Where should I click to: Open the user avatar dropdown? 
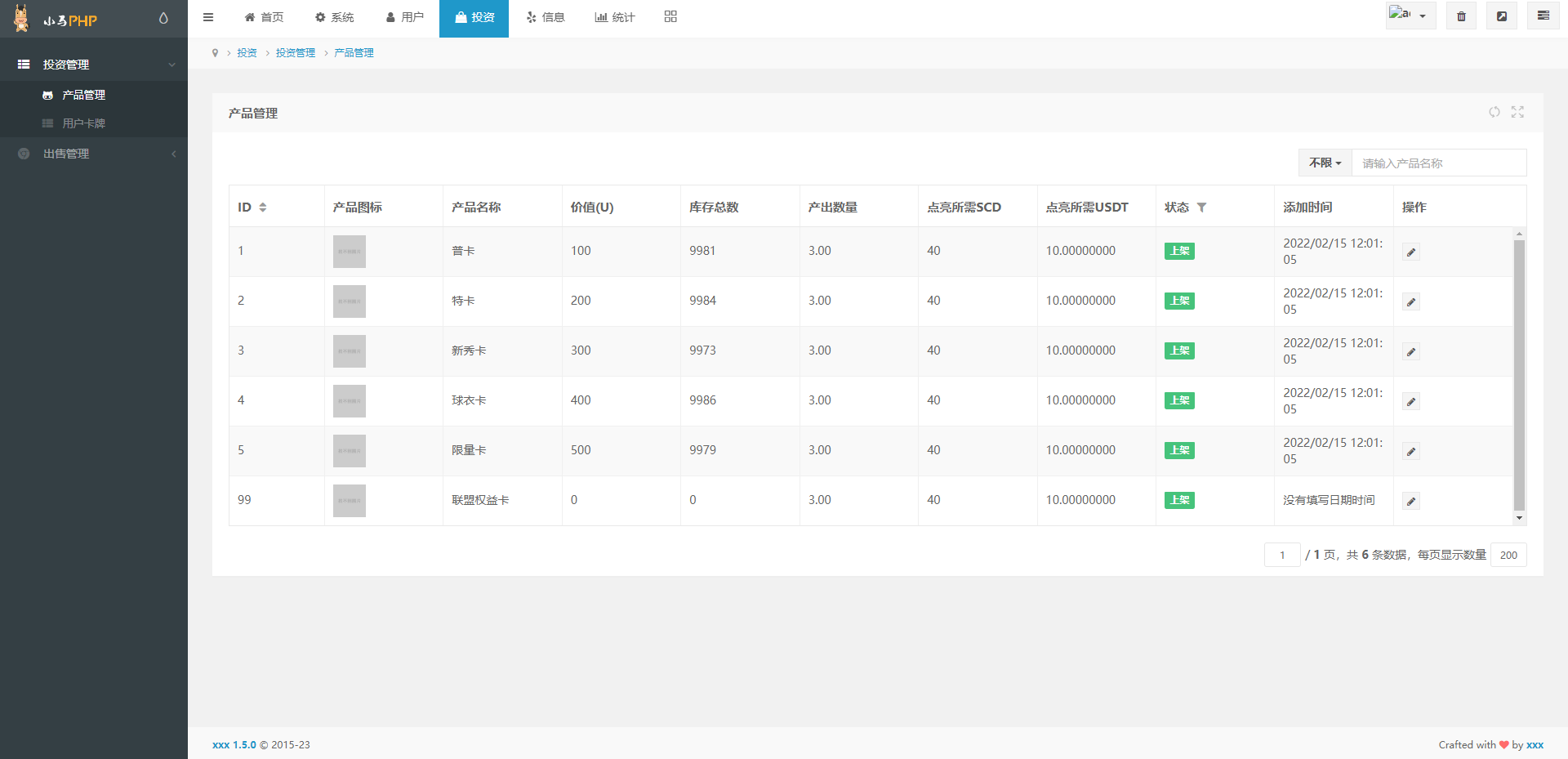click(1410, 16)
